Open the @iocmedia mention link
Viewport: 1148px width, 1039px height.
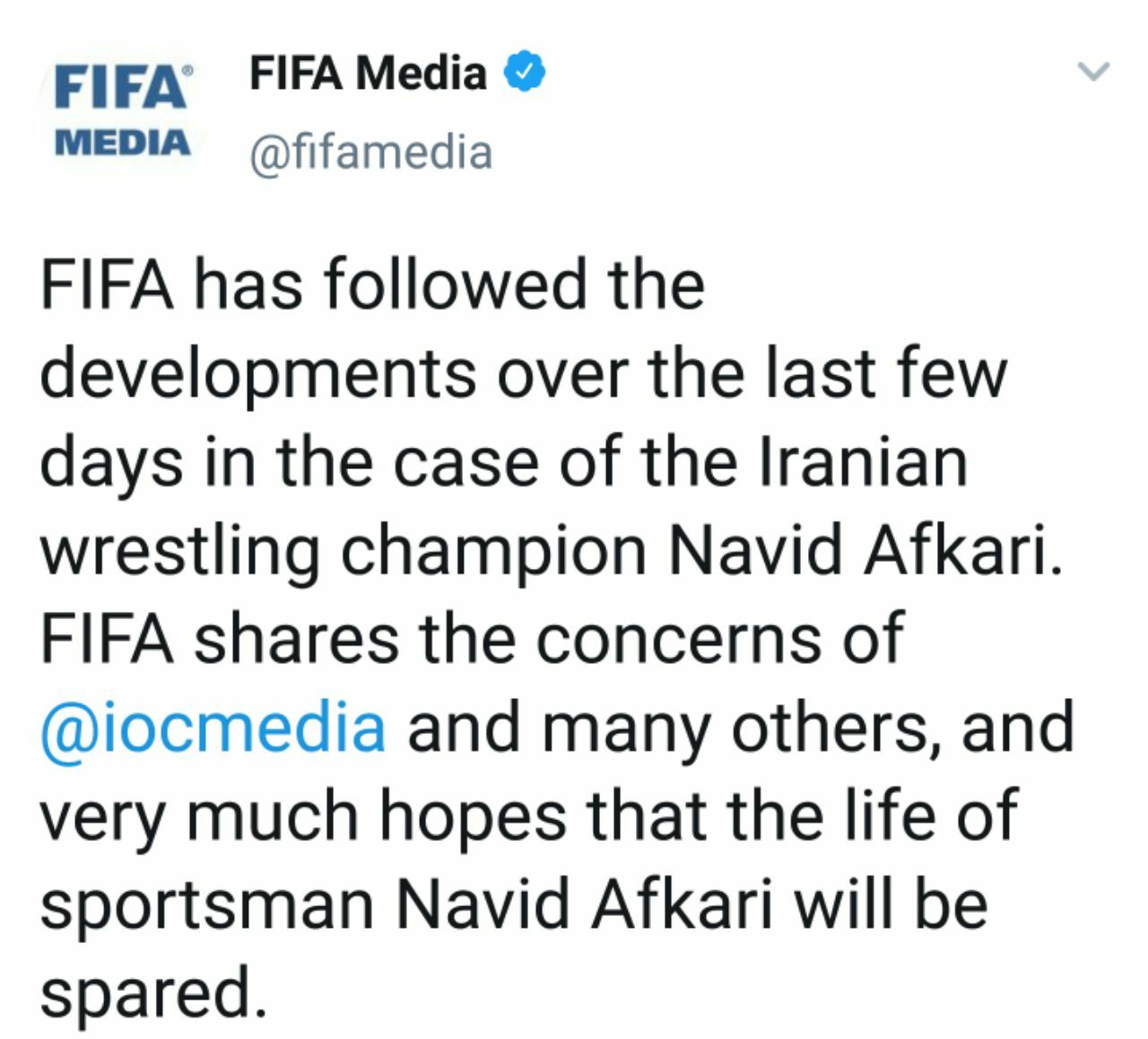pos(213,727)
